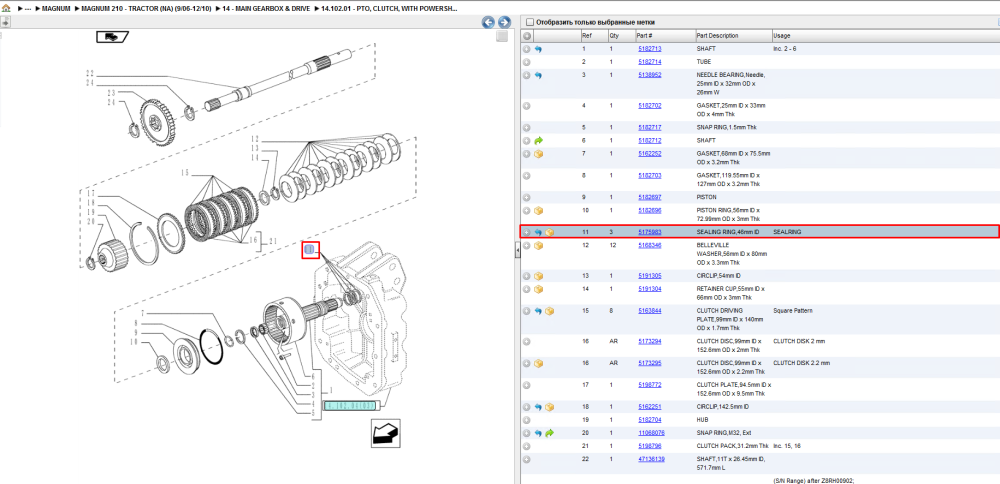Click blue back-arrow icon on SEALING RING row
Viewport: 1000px width, 484px height.
pos(538,232)
